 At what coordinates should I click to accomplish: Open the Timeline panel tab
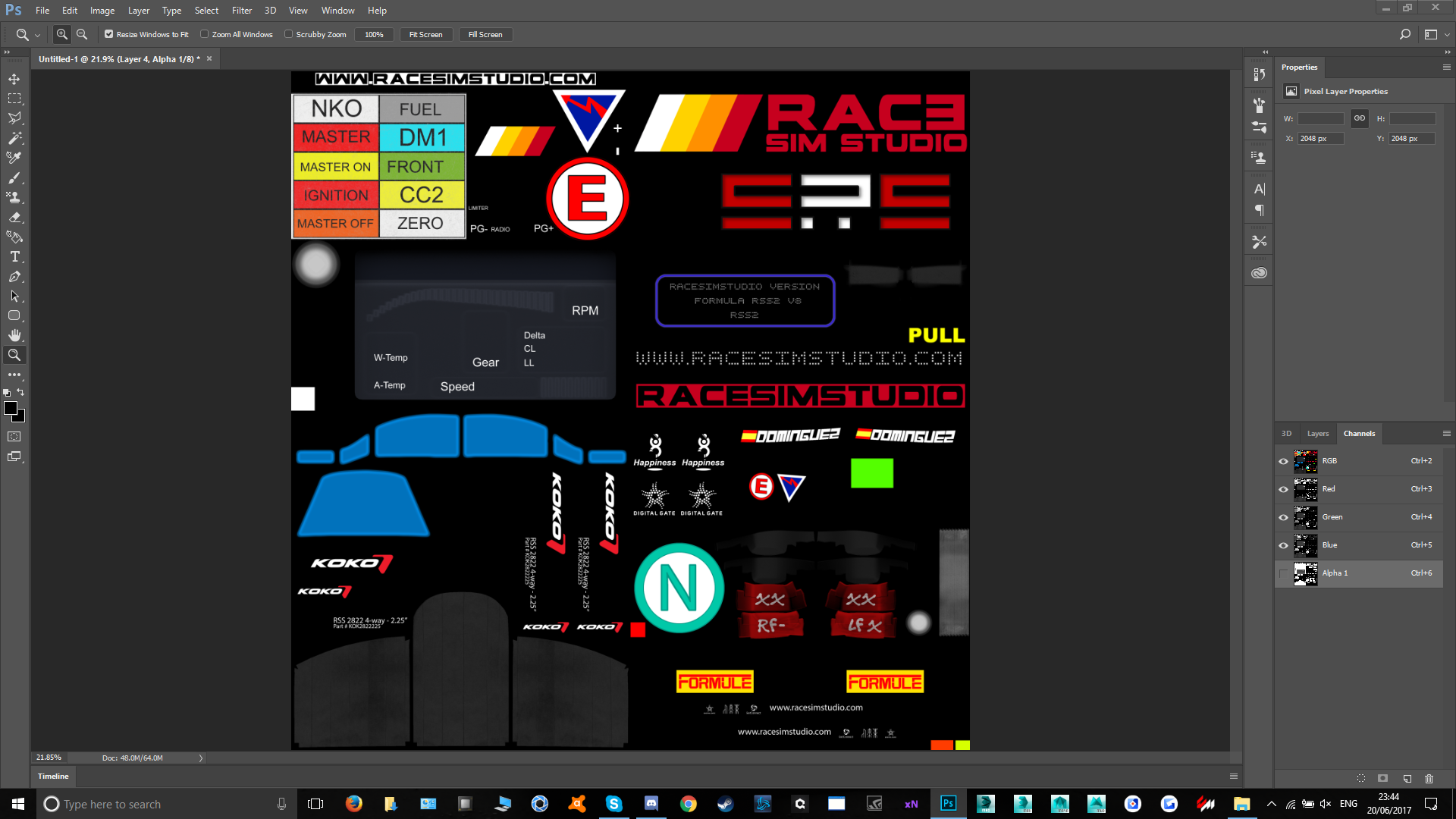point(53,776)
